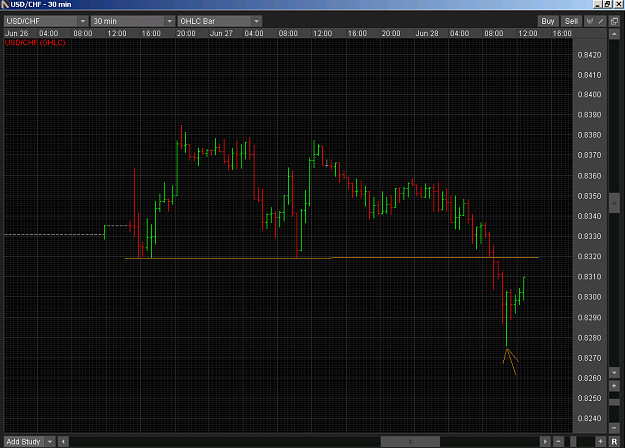Click the chart tool icon left of line tool
625x448 pixels.
click(x=590, y=21)
